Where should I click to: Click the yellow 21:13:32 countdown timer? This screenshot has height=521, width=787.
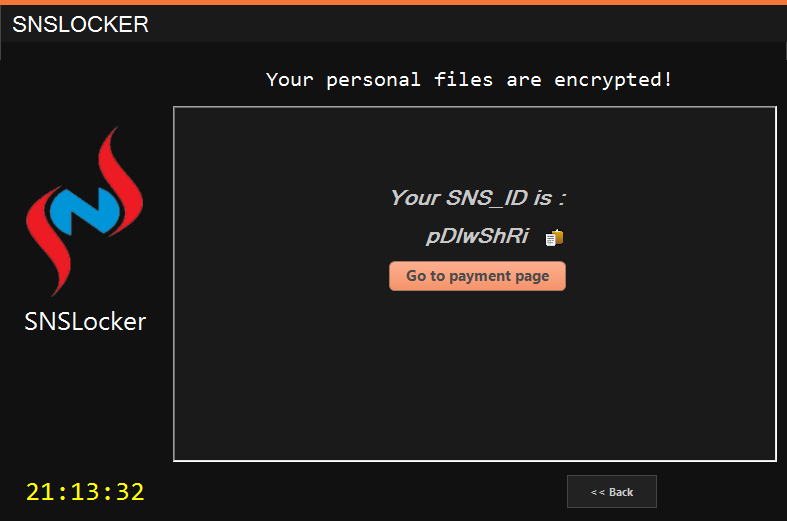click(85, 491)
